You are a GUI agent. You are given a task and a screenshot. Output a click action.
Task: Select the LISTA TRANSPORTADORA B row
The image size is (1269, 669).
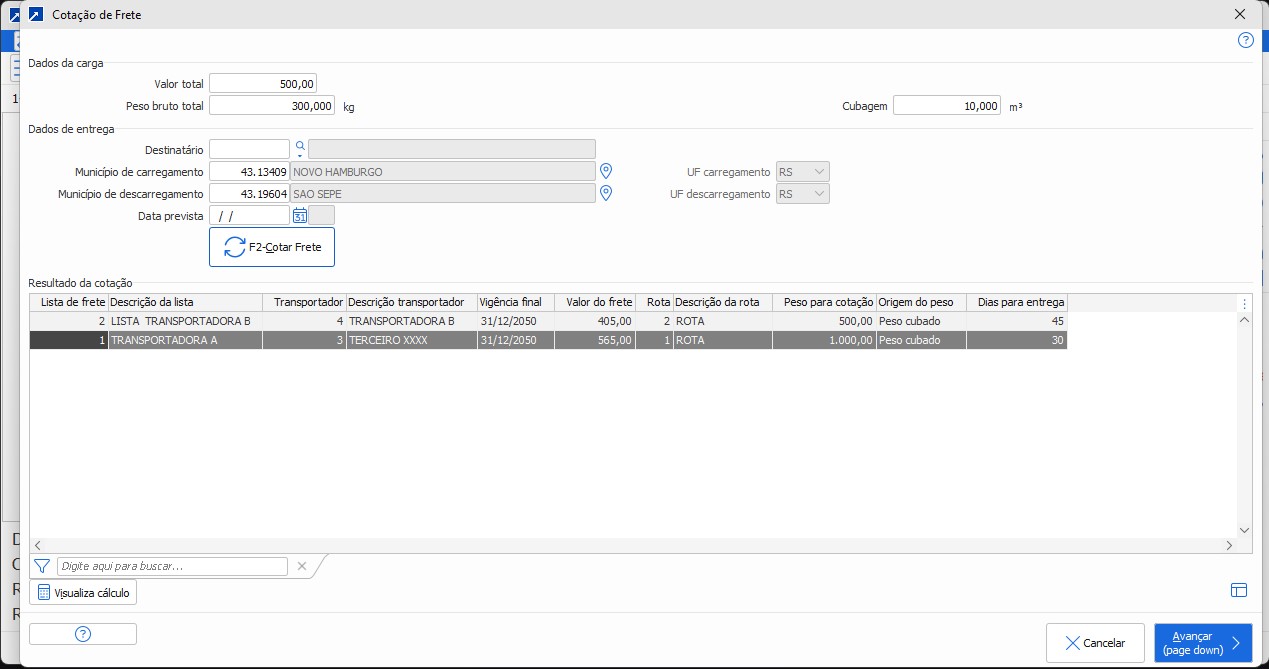(x=180, y=321)
